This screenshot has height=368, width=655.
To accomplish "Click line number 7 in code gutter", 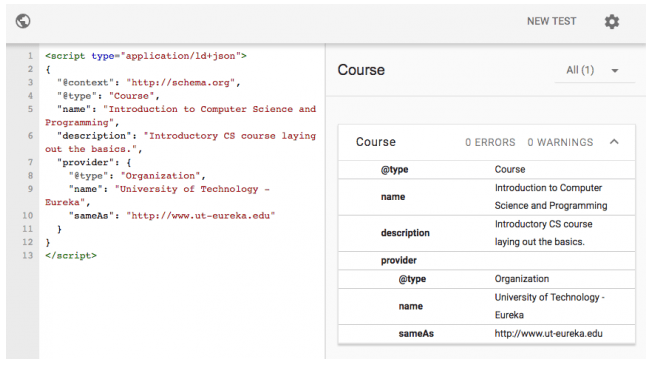I will pos(30,162).
